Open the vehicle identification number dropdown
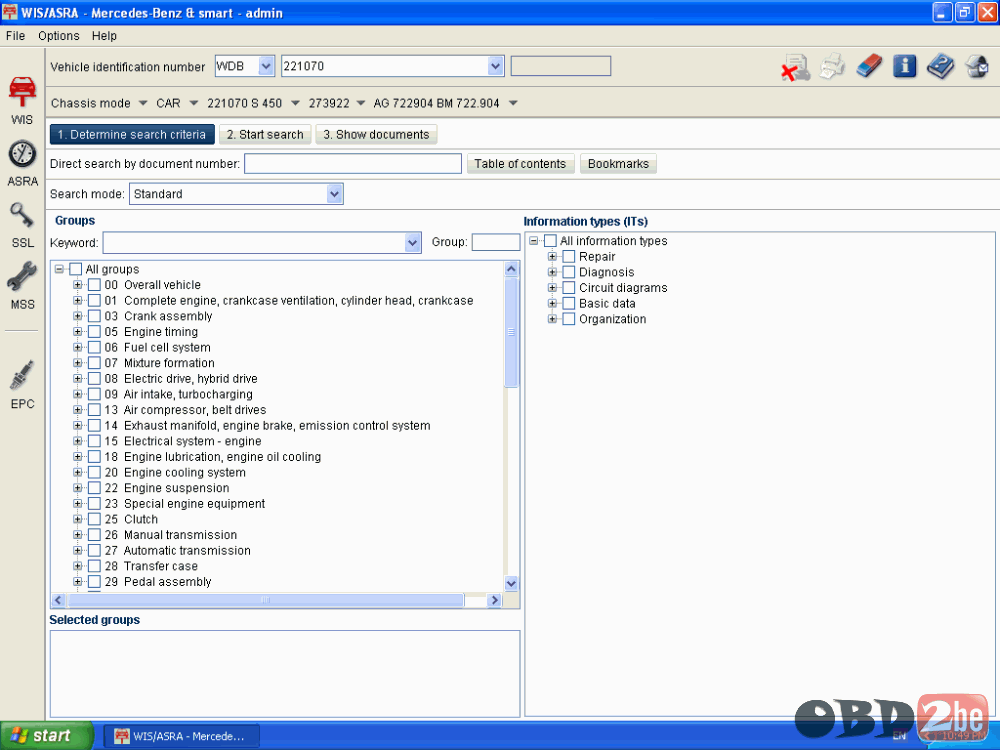This screenshot has width=1000, height=750. pos(496,66)
